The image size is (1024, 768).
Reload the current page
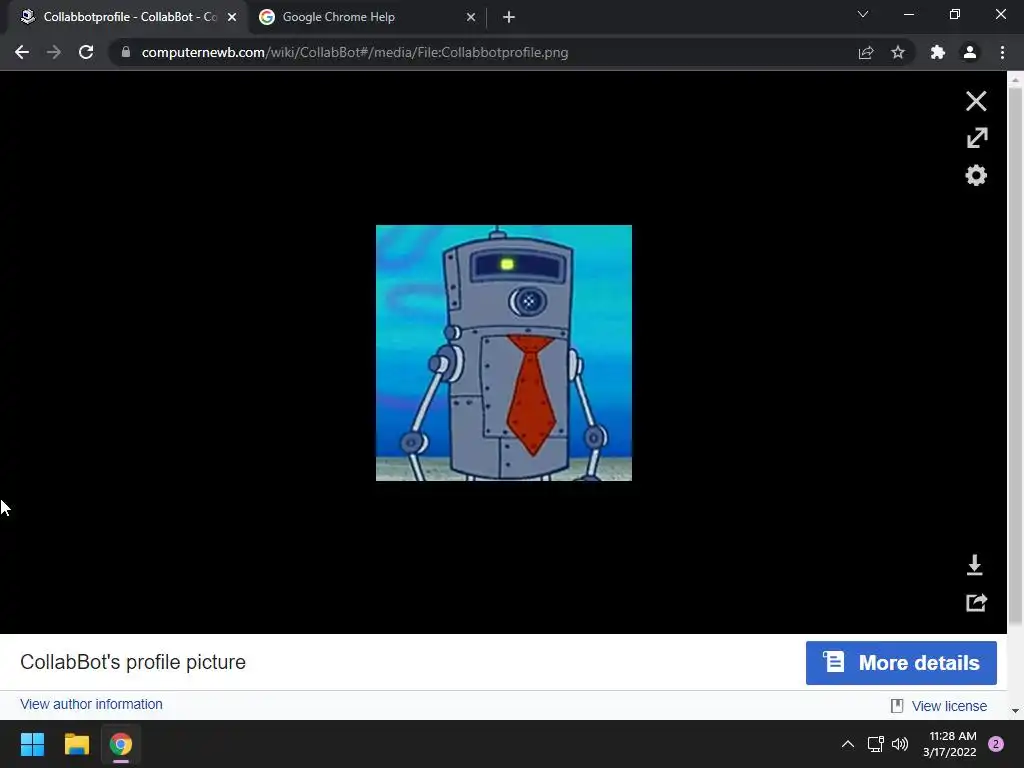(86, 52)
